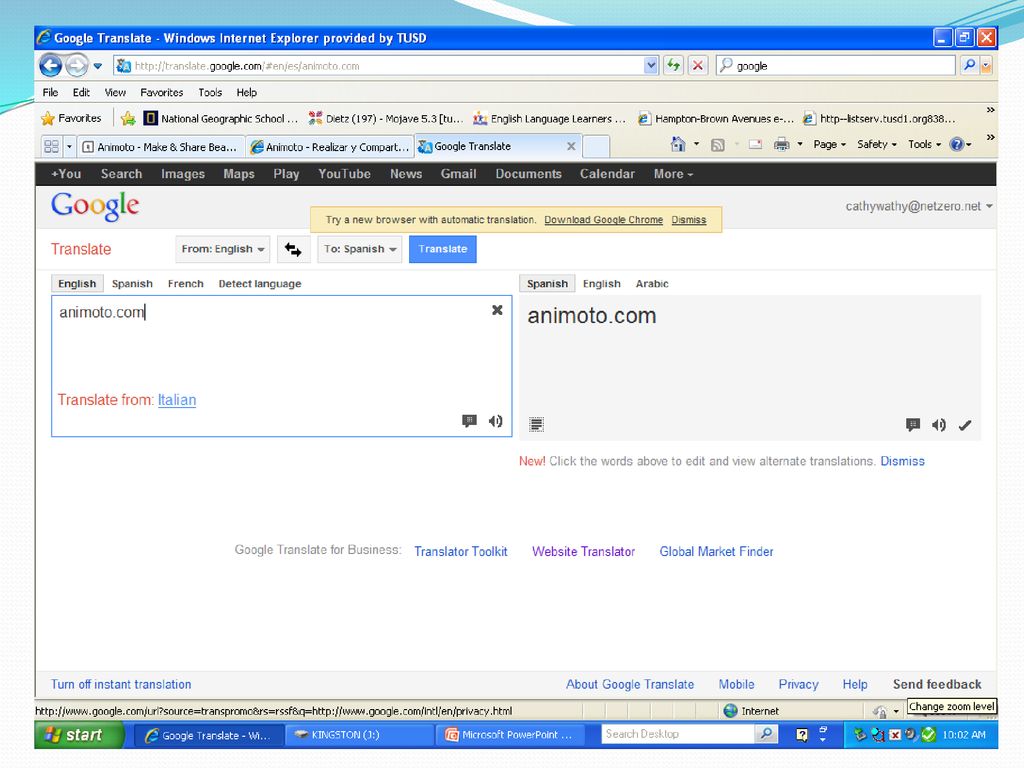Click YouTube in the Google bar
The height and width of the screenshot is (768, 1024).
click(x=344, y=174)
